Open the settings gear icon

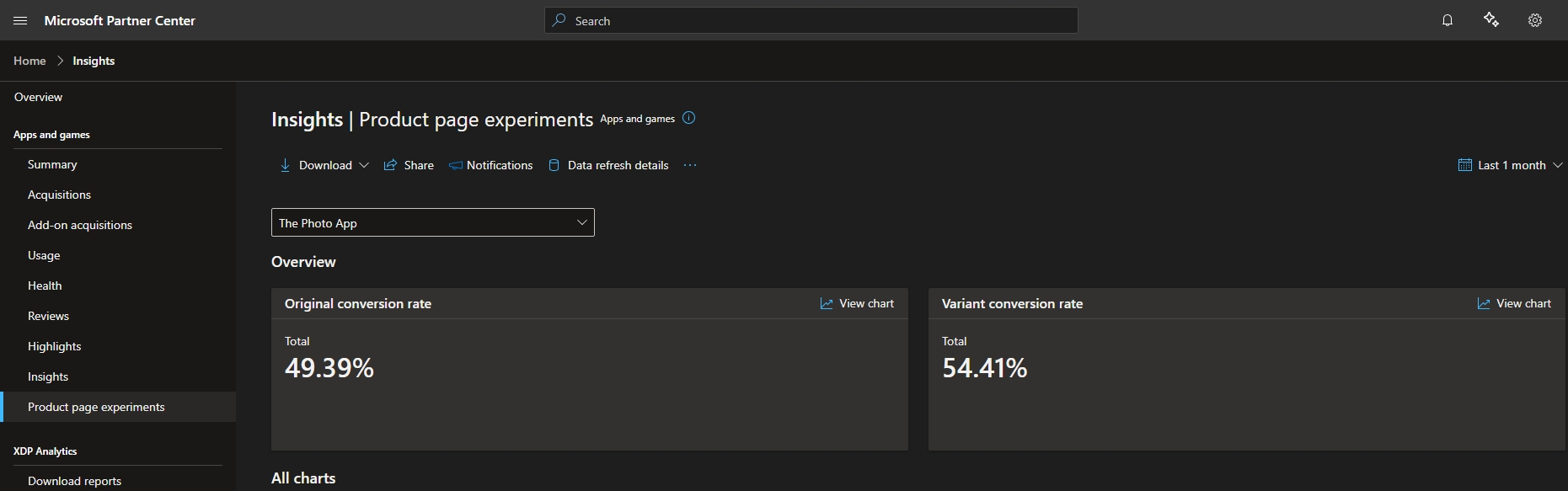click(1535, 20)
